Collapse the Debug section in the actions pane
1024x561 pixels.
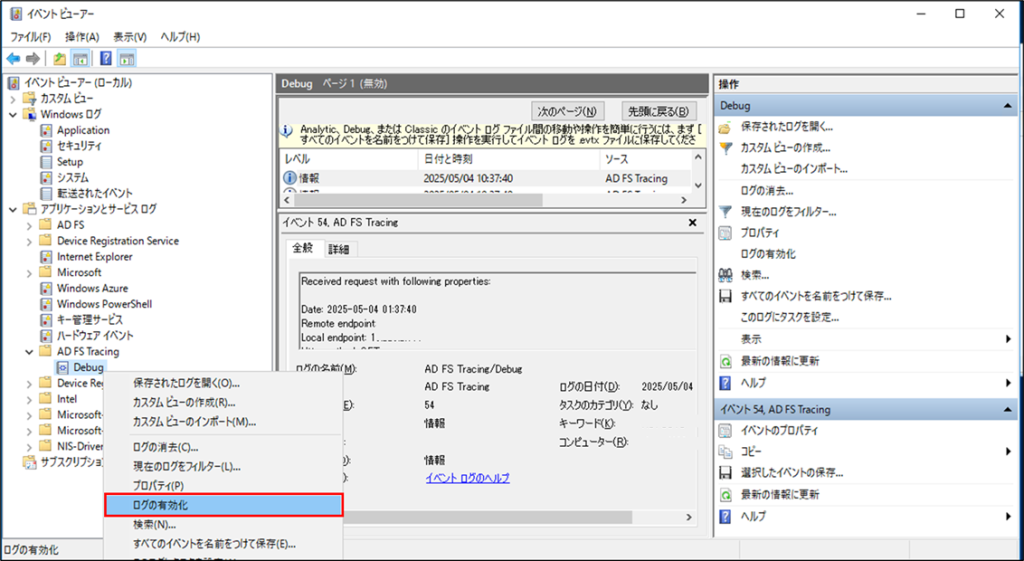click(1007, 106)
